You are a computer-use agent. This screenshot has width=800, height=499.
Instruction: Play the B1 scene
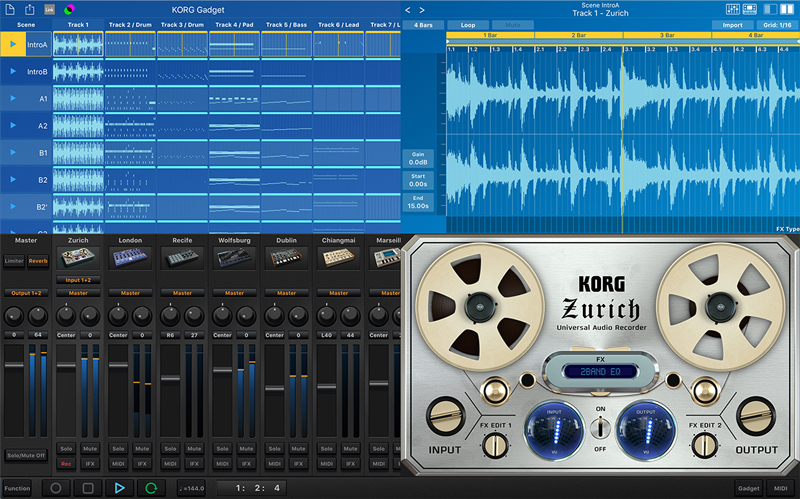pyautogui.click(x=13, y=153)
